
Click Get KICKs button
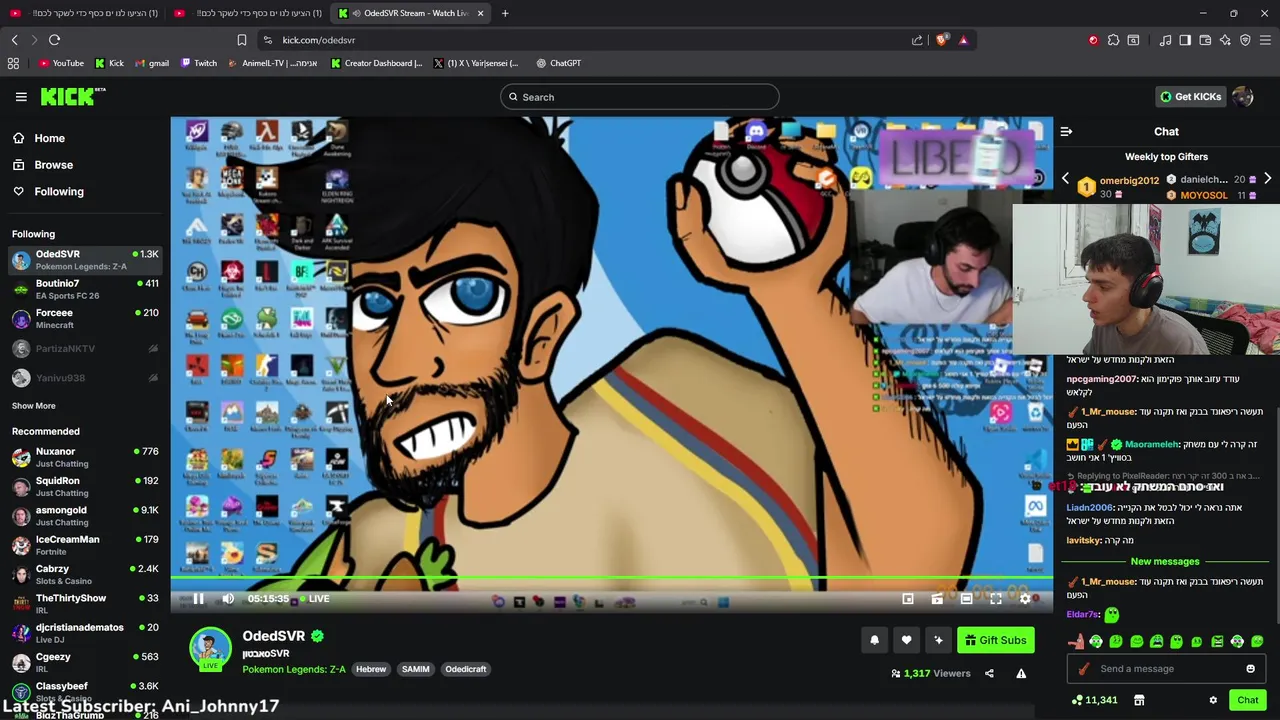pos(1190,97)
